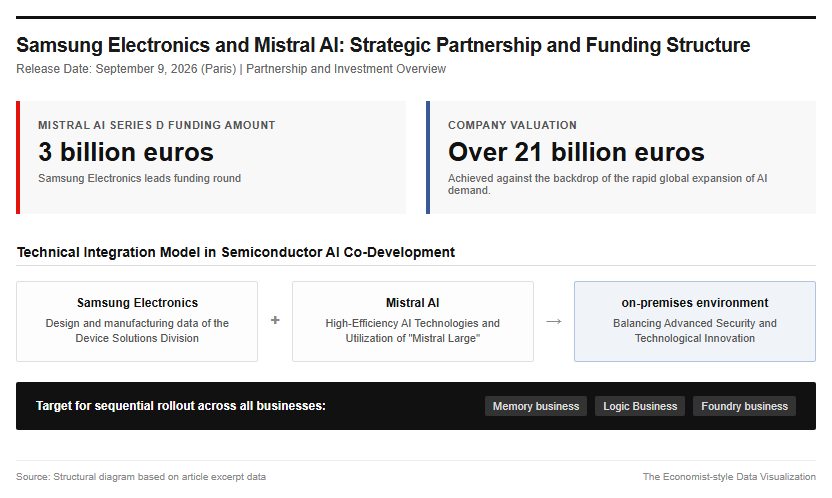Open the Mistral AI box

(413, 321)
